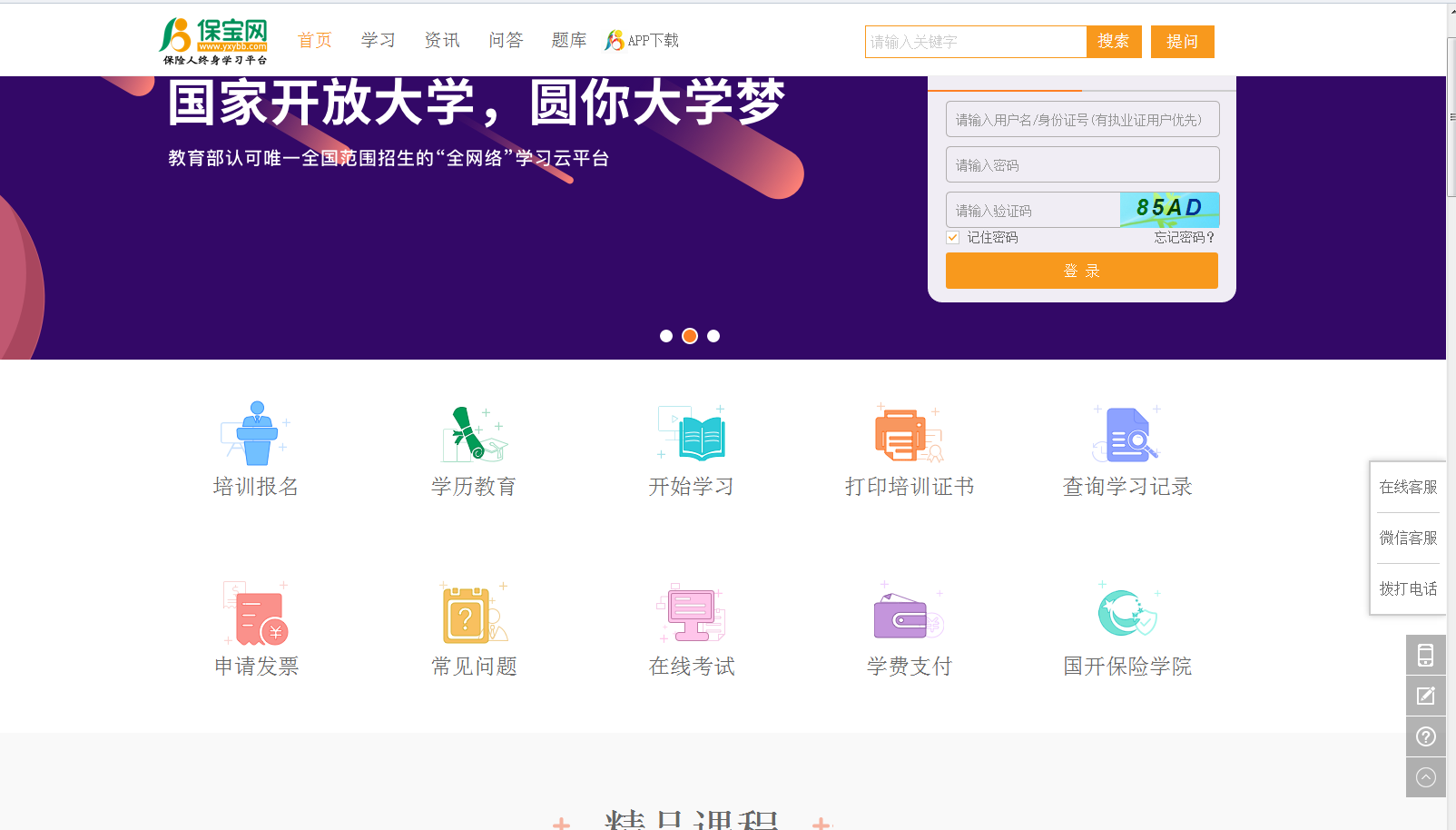Click the 学历教育 diploma icon
This screenshot has width=1456, height=830.
474,434
